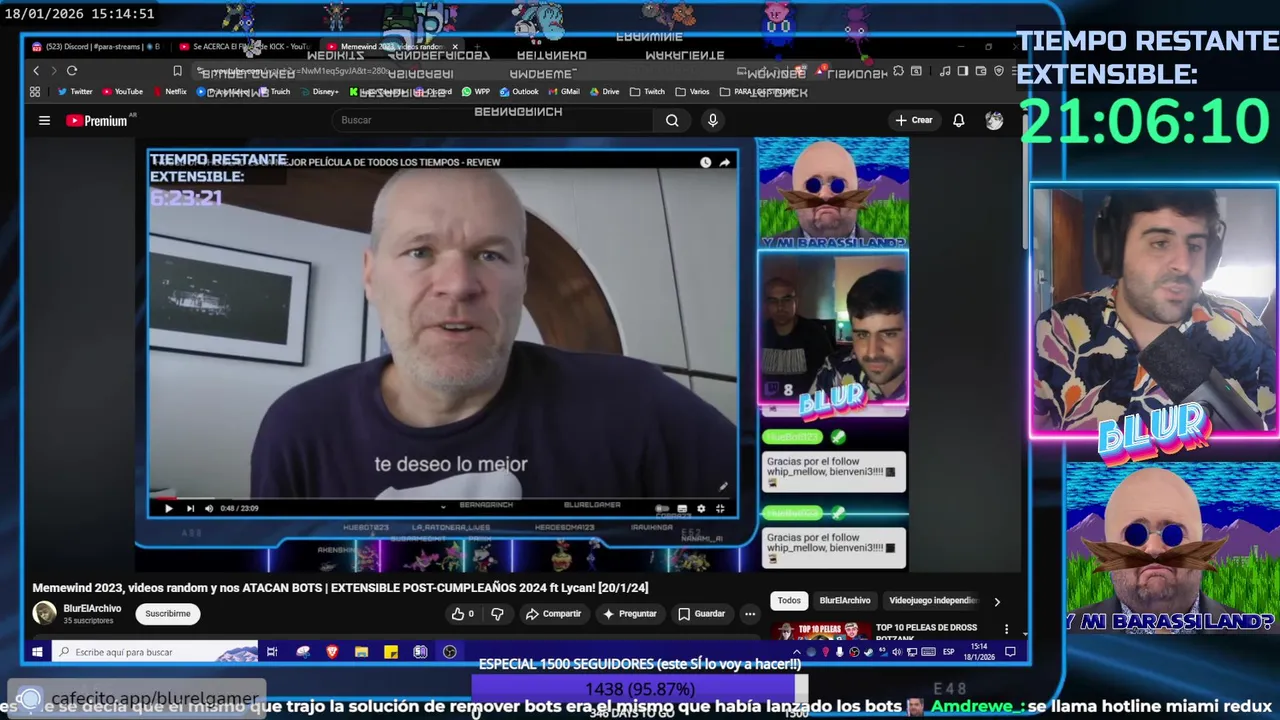This screenshot has width=1280, height=720.
Task: Open the YouTube hamburger guide menu
Action: (44, 120)
